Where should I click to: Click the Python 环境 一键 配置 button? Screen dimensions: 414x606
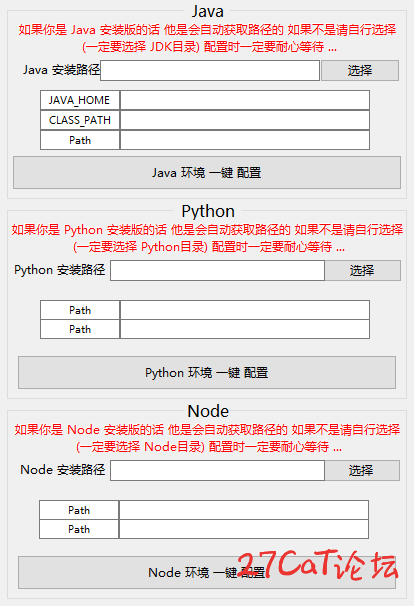point(207,373)
